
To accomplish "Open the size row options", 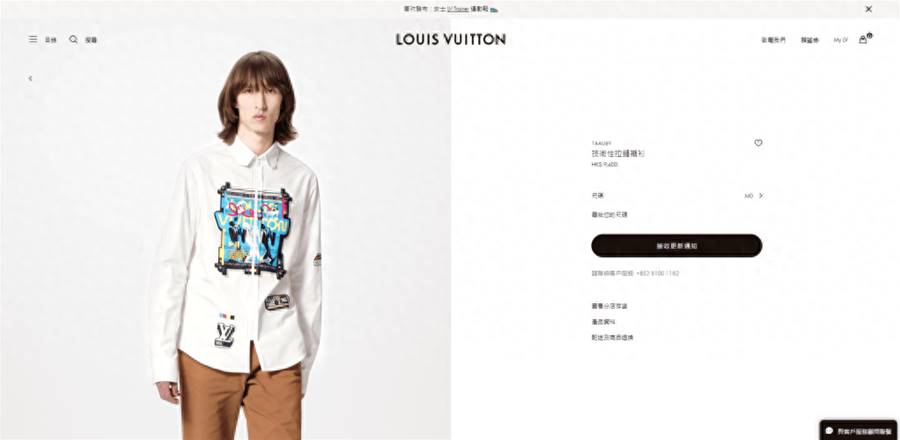I will [x=677, y=196].
